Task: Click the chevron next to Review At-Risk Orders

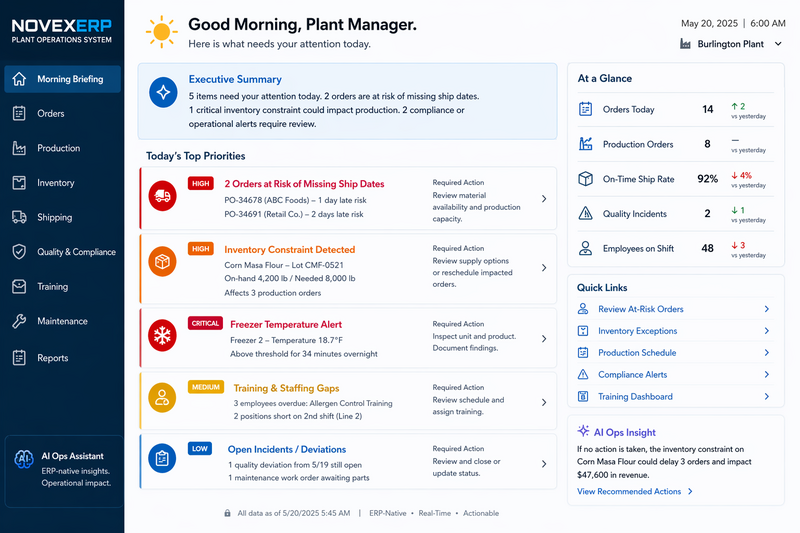Action: point(766,309)
